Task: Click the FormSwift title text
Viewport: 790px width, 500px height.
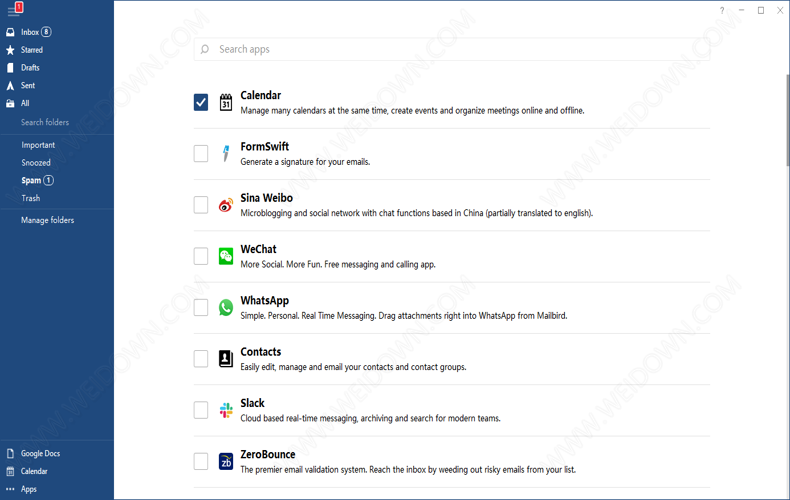Action: (265, 147)
